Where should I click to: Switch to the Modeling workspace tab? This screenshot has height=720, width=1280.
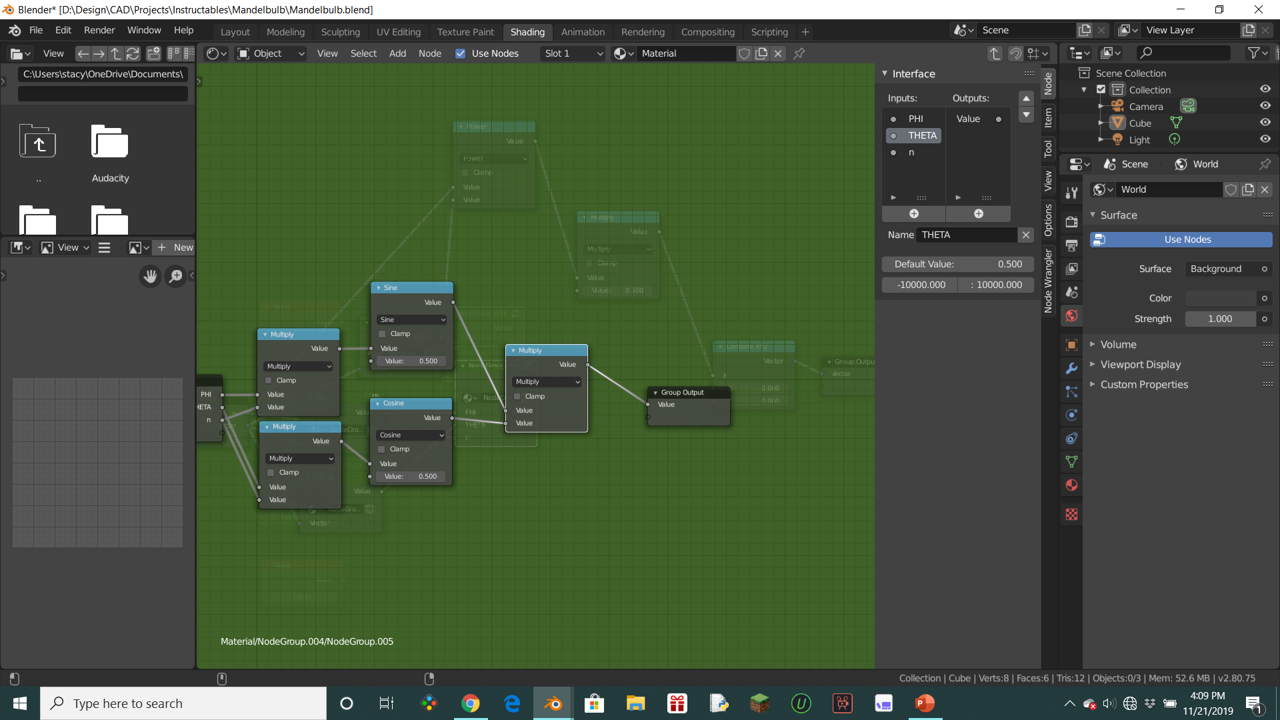(286, 32)
